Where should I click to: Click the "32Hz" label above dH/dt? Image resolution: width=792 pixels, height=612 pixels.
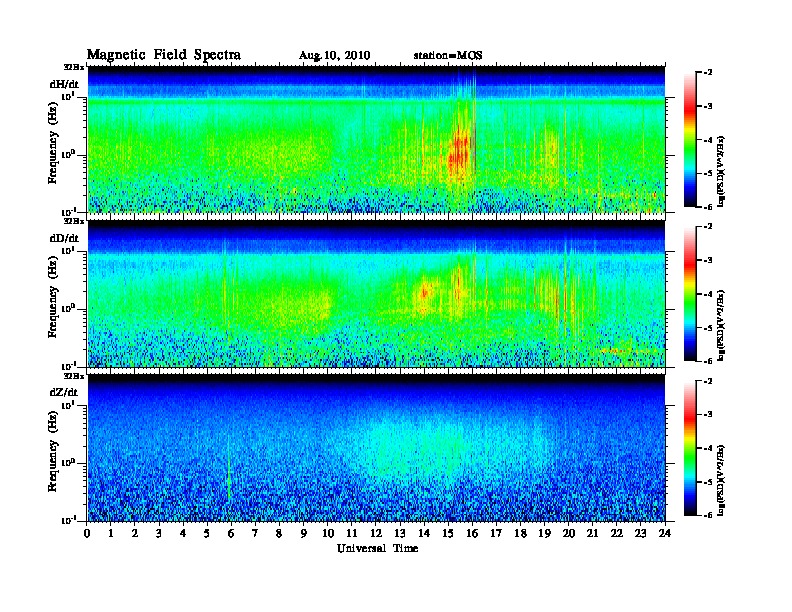pos(74,67)
